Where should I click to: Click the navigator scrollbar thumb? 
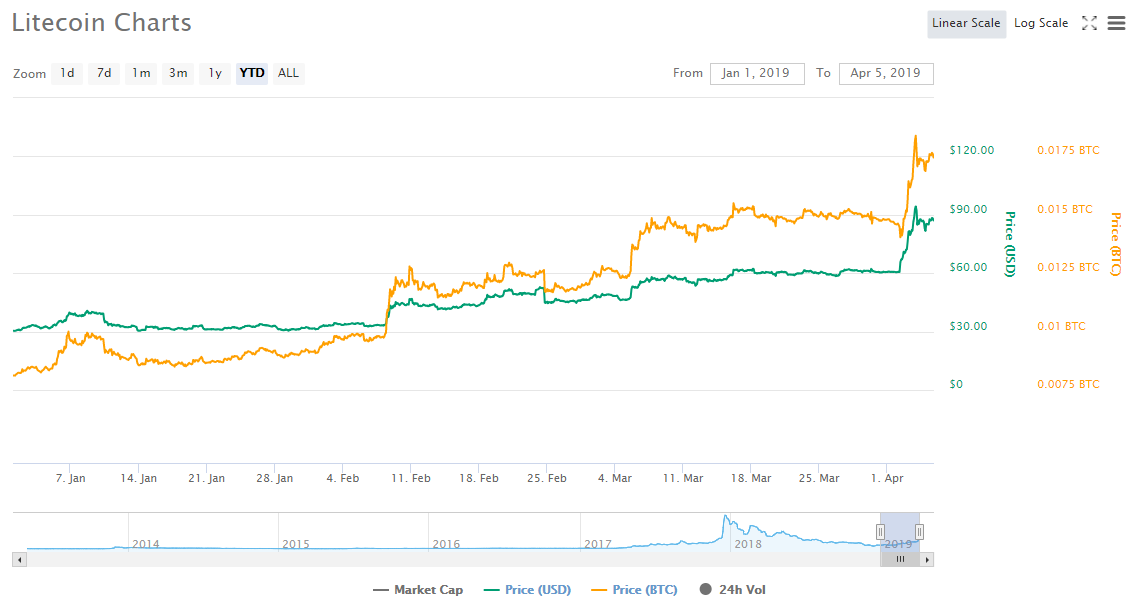[x=900, y=559]
